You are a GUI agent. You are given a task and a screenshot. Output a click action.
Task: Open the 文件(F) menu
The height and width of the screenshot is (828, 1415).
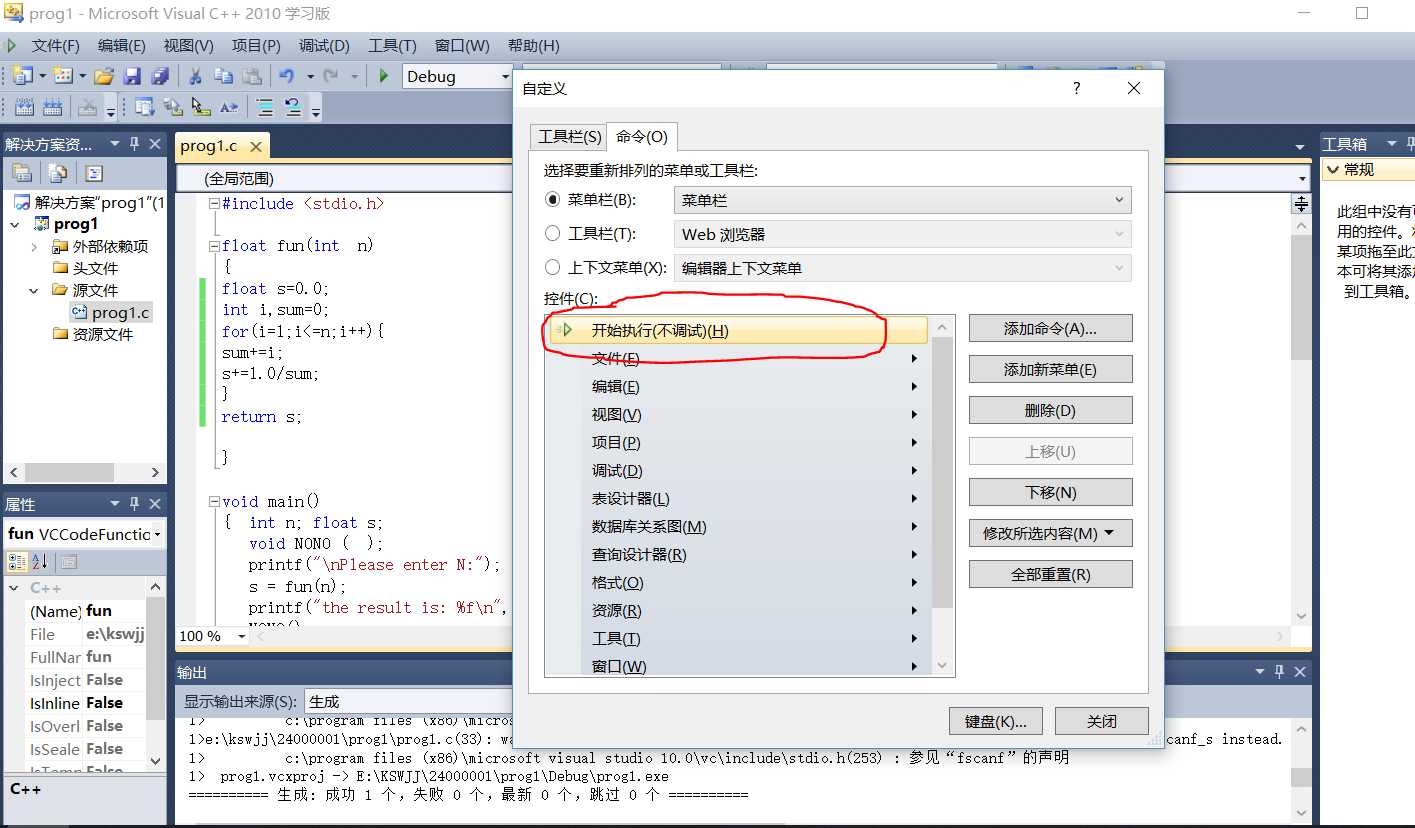tap(55, 46)
